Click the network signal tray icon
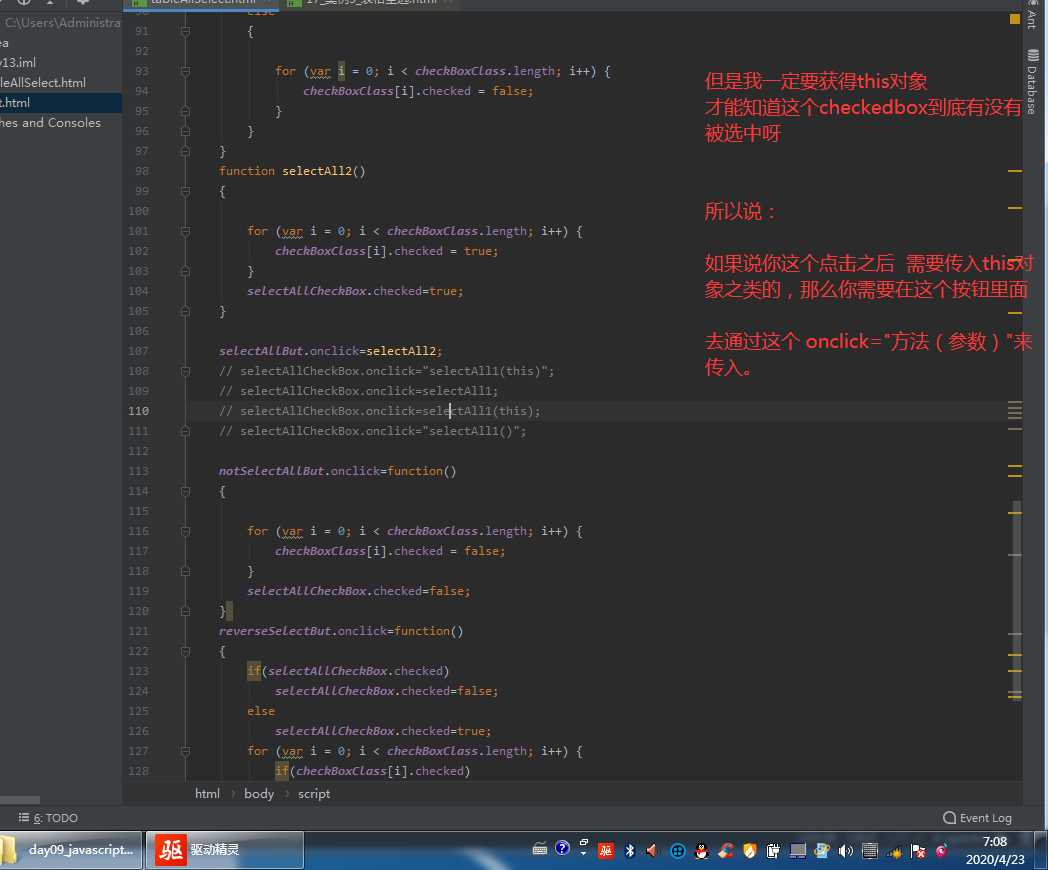This screenshot has height=870, width=1048. click(894, 851)
